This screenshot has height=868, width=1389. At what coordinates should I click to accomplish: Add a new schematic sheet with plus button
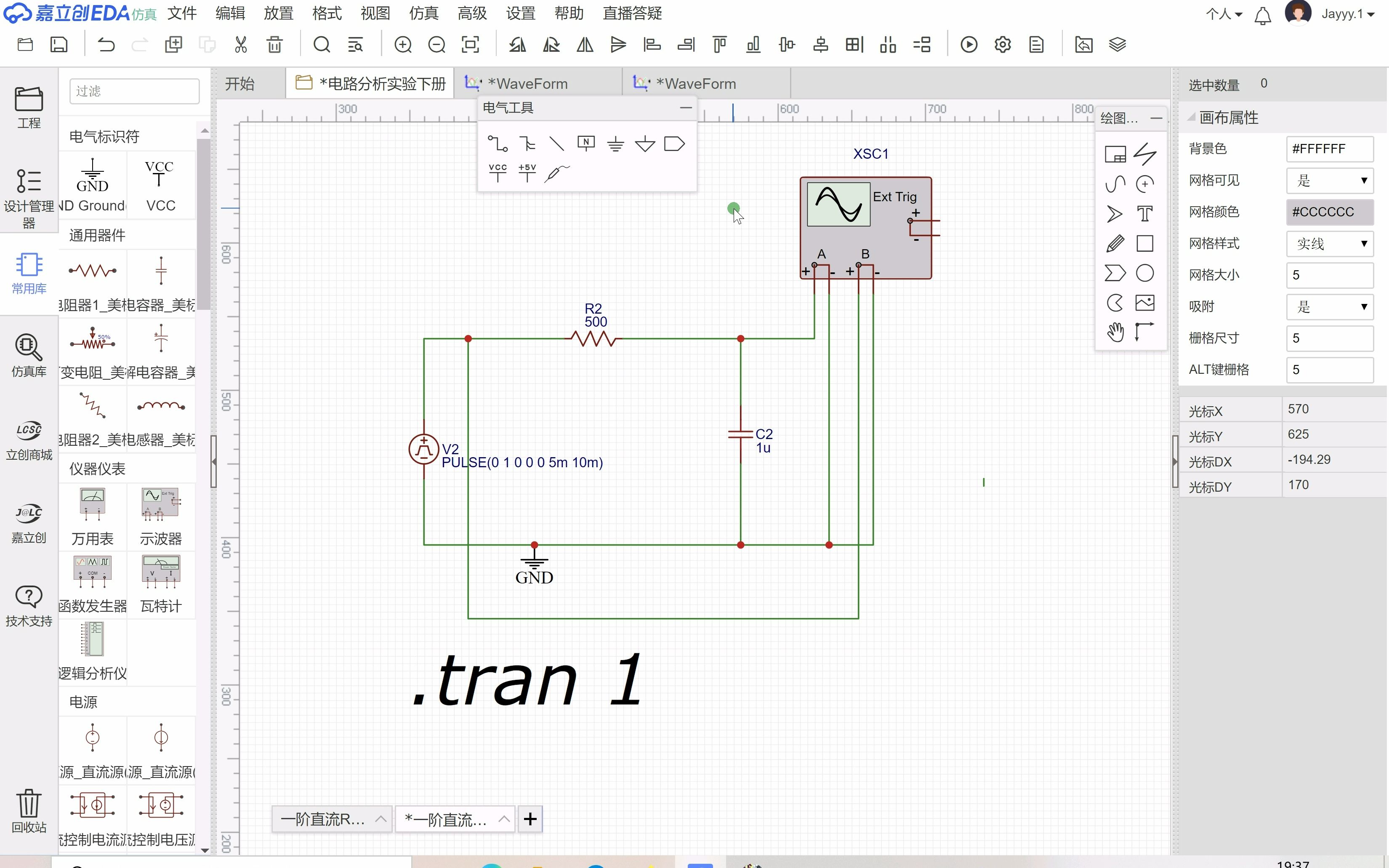tap(530, 819)
